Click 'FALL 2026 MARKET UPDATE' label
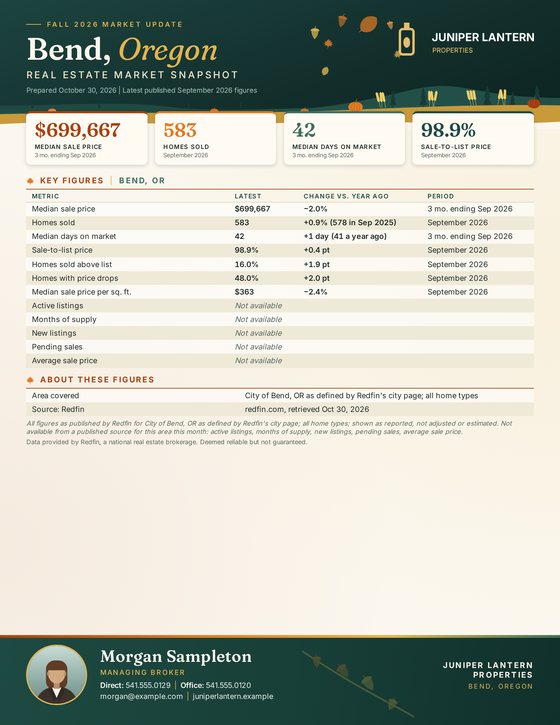Viewport: 560px width, 725px height. point(115,25)
